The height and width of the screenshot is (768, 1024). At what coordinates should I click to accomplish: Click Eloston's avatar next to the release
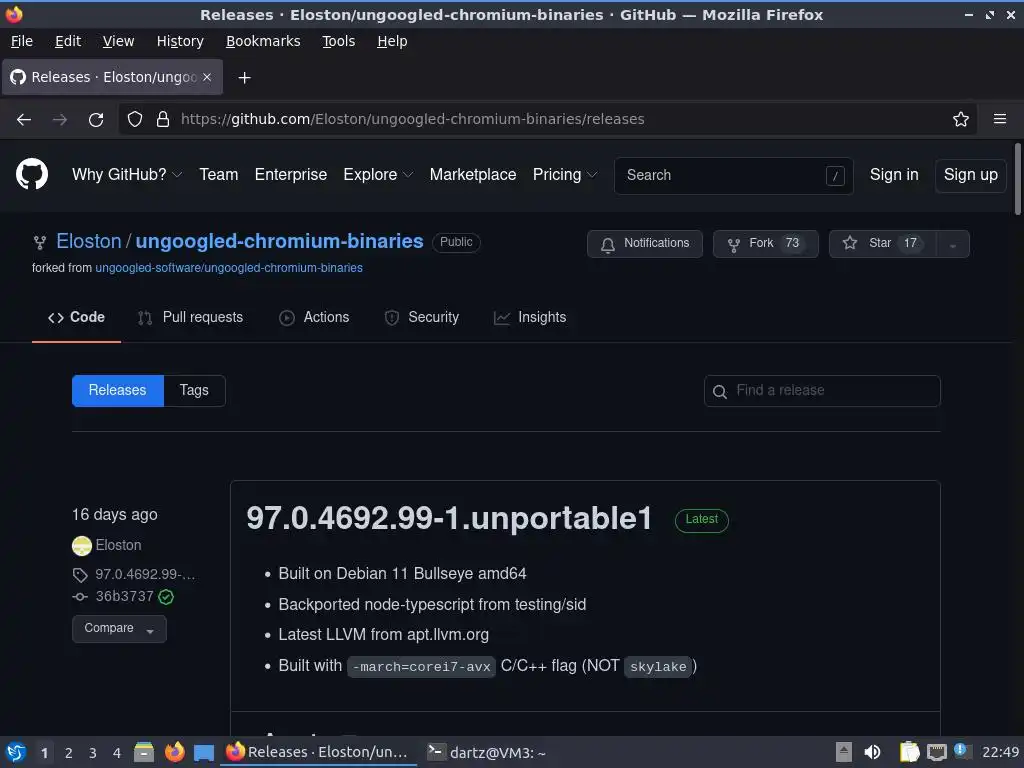[x=82, y=545]
